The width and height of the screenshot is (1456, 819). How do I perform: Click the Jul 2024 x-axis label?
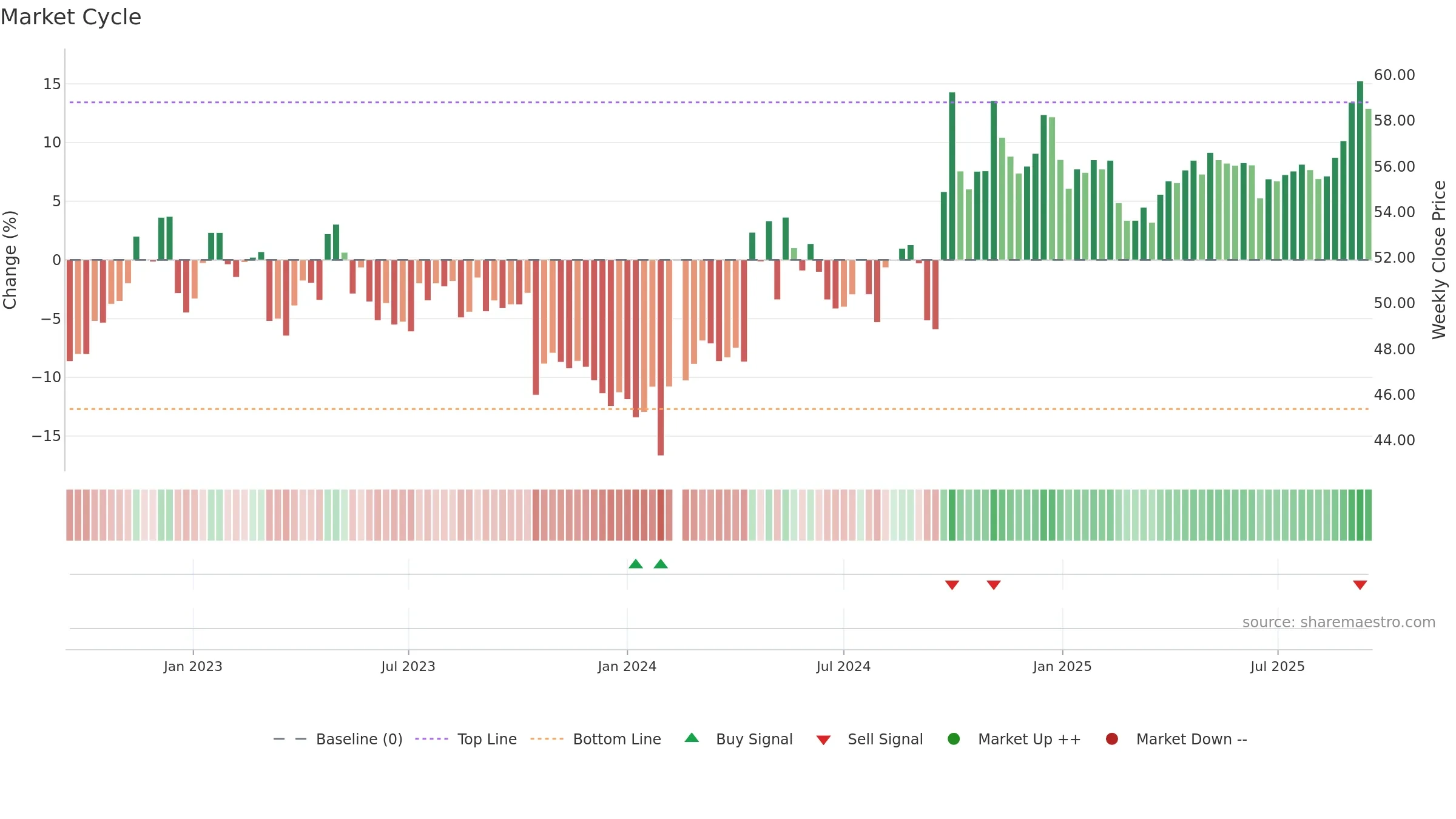844,667
